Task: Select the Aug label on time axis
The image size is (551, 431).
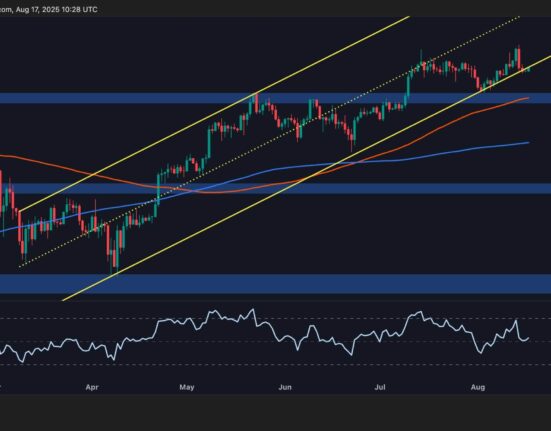Action: [478, 387]
